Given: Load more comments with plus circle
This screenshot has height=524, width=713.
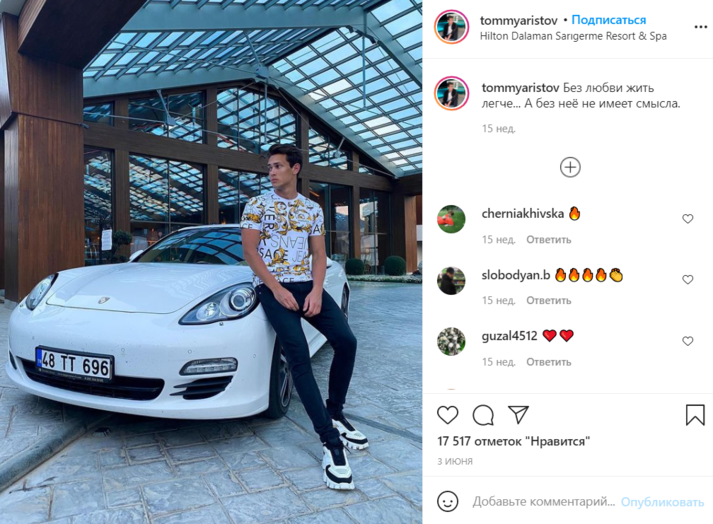Looking at the screenshot, I should pos(570,167).
